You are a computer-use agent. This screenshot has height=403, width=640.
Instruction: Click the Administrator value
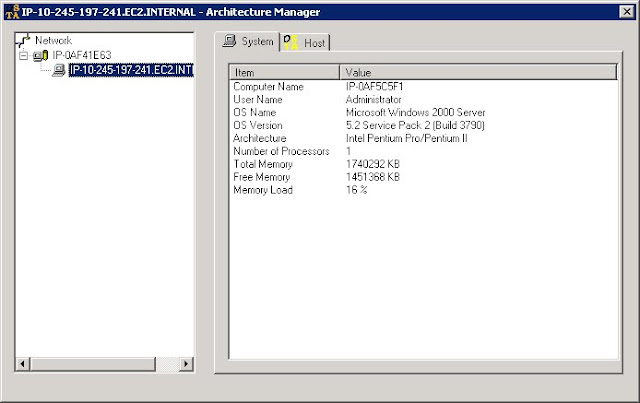click(x=373, y=100)
